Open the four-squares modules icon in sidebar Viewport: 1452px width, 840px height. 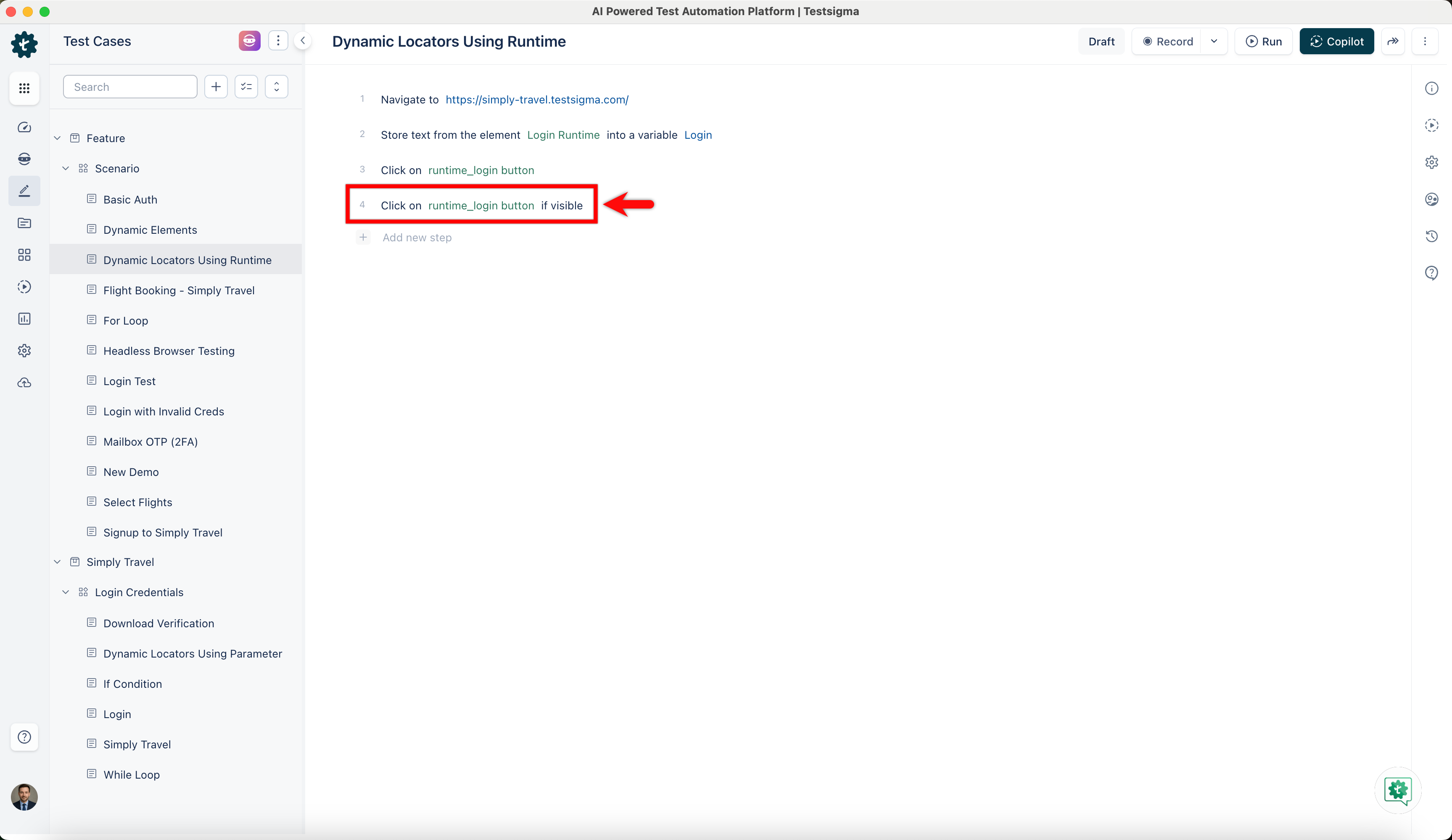click(24, 255)
